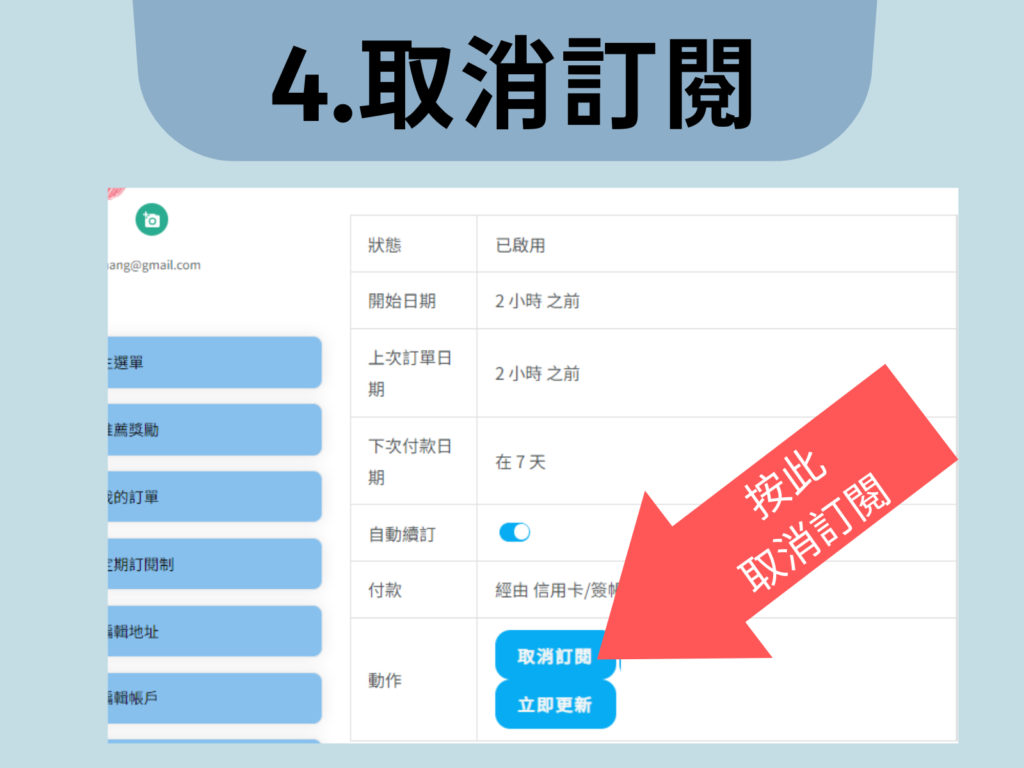
Task: Disable the 自動續訂 auto-renew switch
Action: pyautogui.click(x=514, y=533)
